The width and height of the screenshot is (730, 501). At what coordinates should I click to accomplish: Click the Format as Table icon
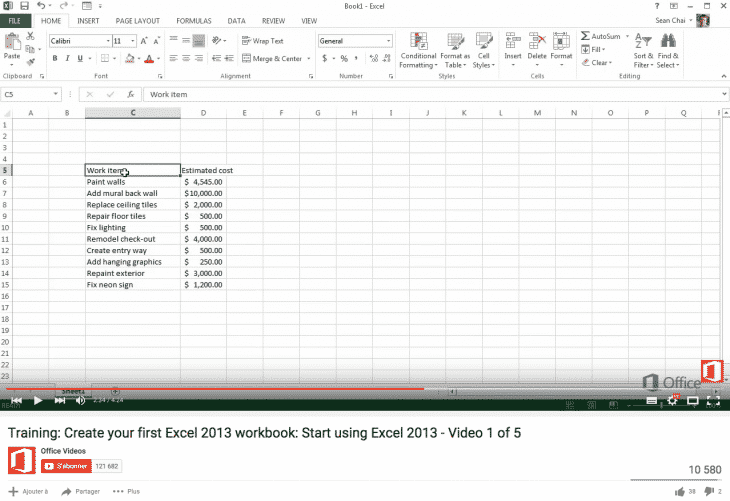tap(455, 50)
